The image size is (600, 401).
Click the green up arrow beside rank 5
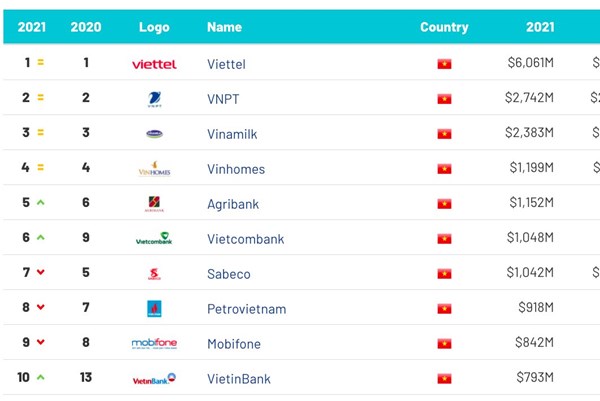pos(41,203)
